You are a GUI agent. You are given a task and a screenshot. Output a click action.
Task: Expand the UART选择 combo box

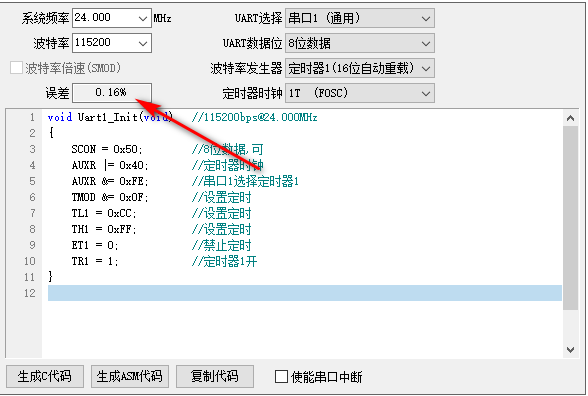pyautogui.click(x=360, y=18)
